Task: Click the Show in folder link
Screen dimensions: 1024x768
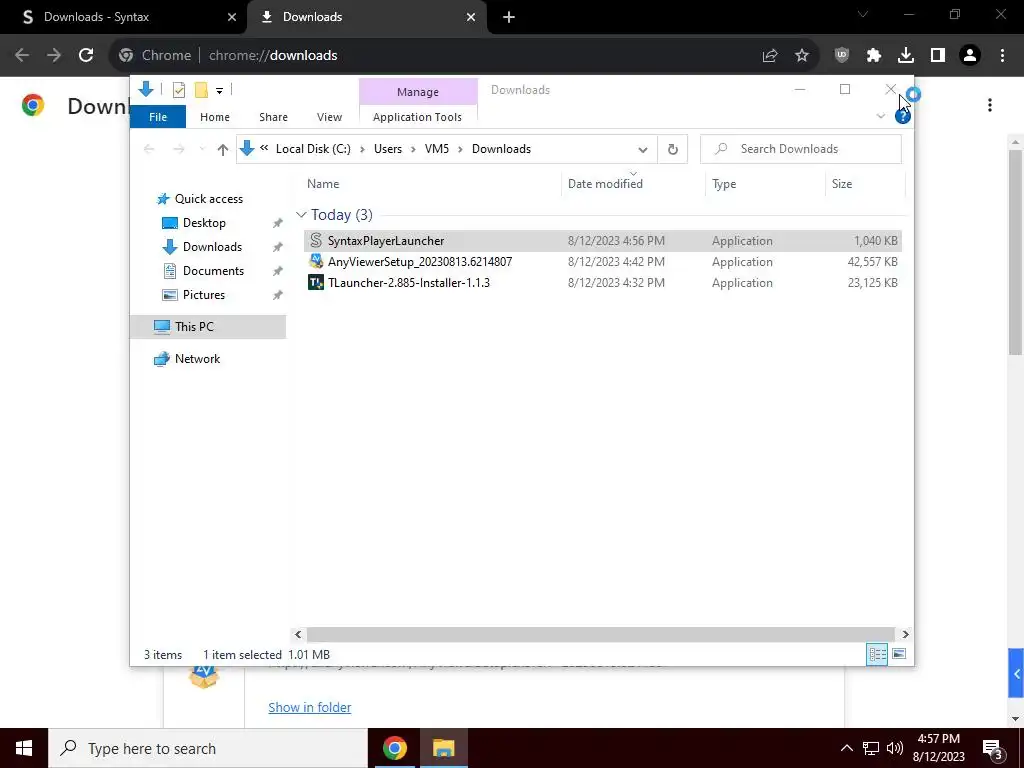Action: [310, 707]
